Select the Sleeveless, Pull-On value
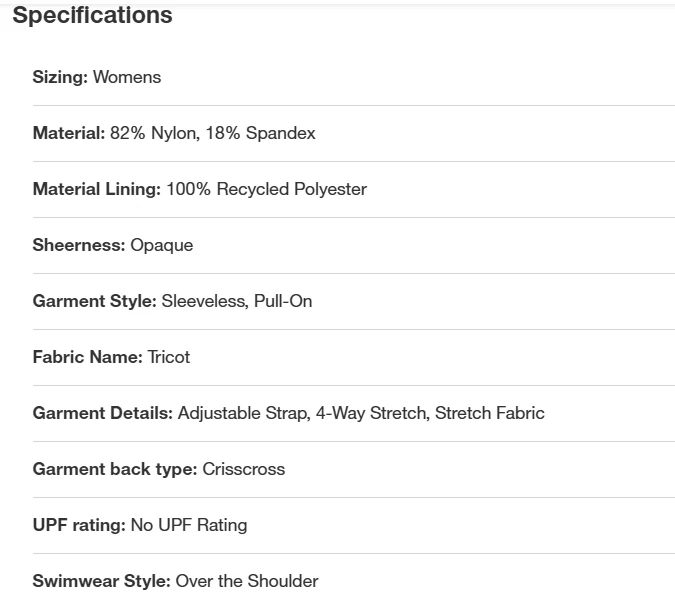This screenshot has height=603, width=675. pos(237,301)
